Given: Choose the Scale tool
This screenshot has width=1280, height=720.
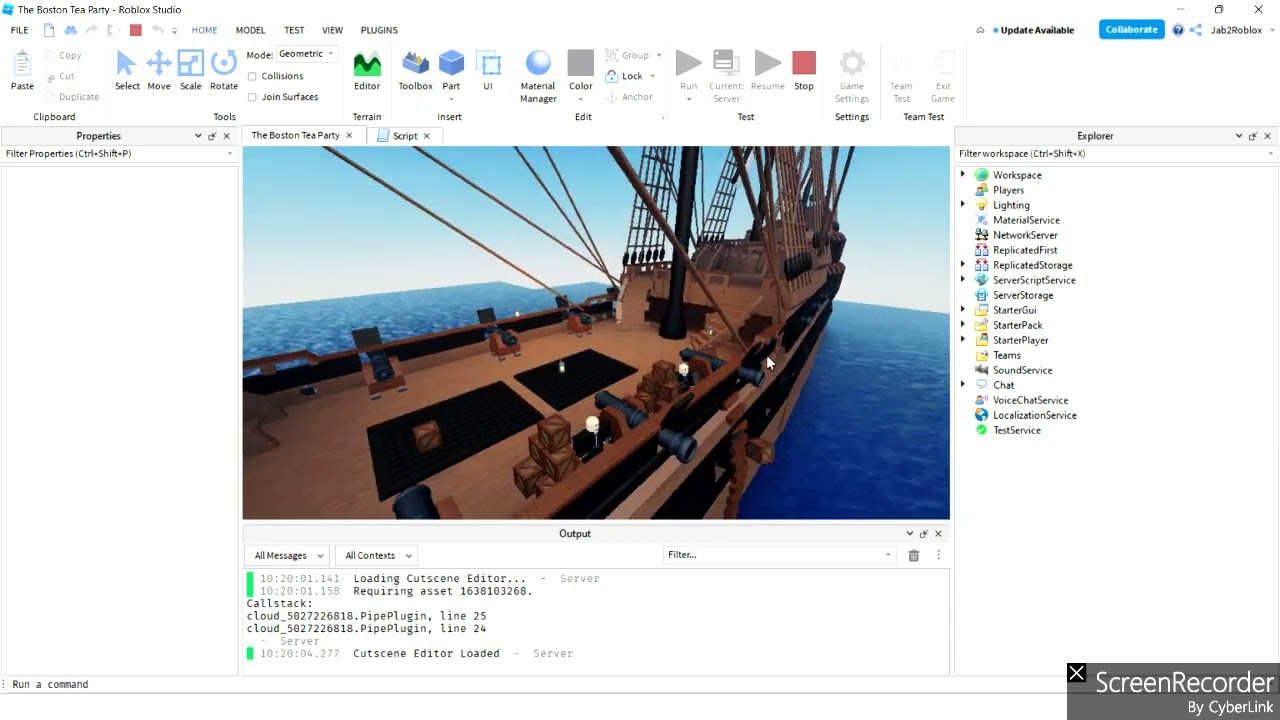Looking at the screenshot, I should (191, 71).
